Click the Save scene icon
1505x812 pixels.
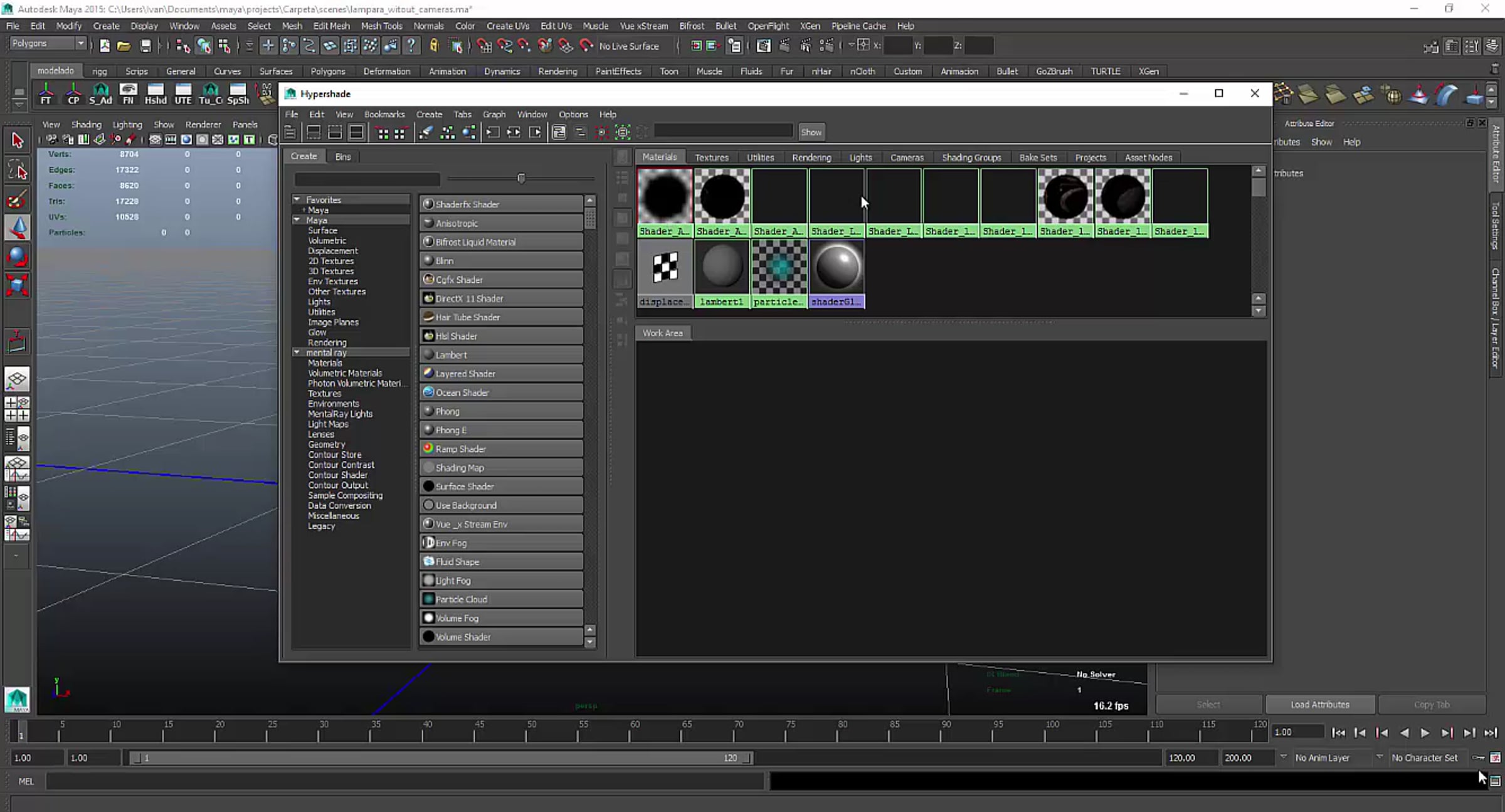[145, 46]
